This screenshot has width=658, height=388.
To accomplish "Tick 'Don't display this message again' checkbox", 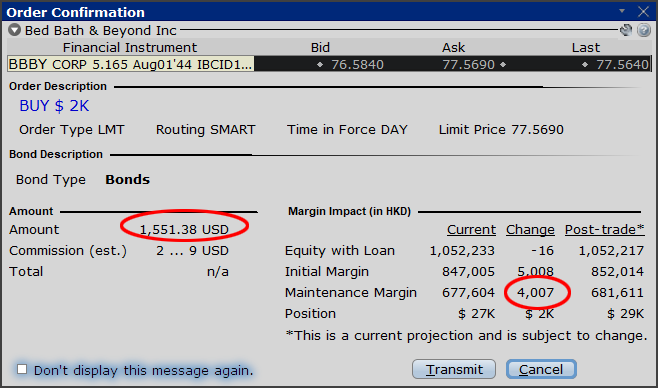I will (x=22, y=369).
